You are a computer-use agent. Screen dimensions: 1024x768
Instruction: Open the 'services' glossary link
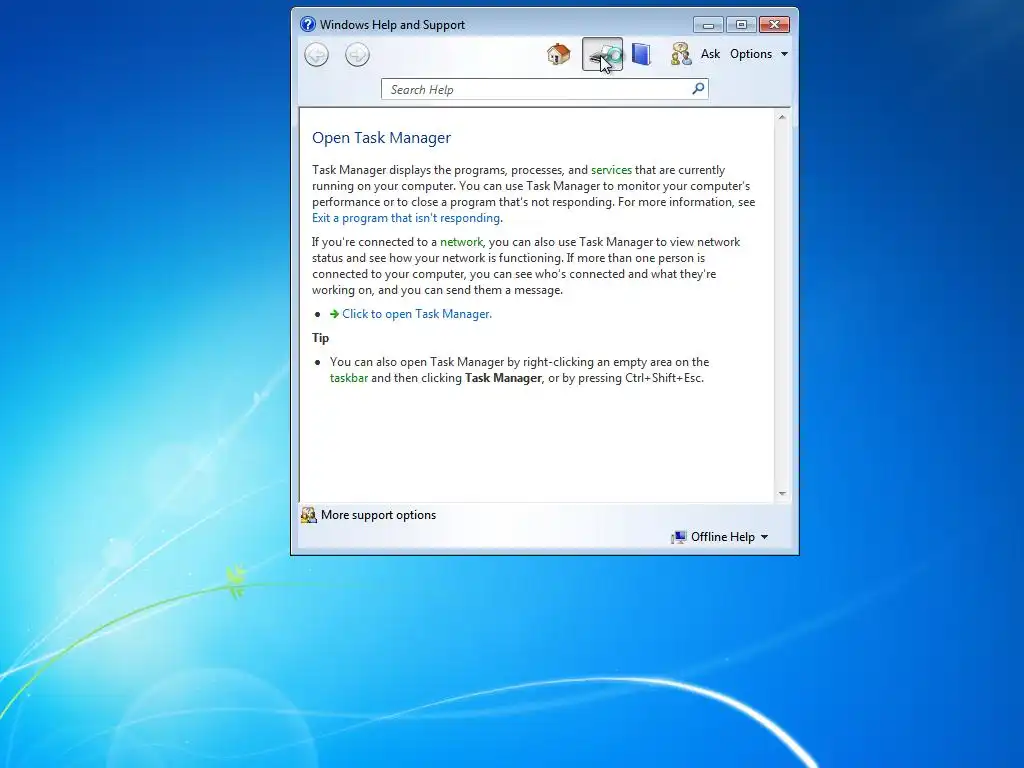point(611,170)
